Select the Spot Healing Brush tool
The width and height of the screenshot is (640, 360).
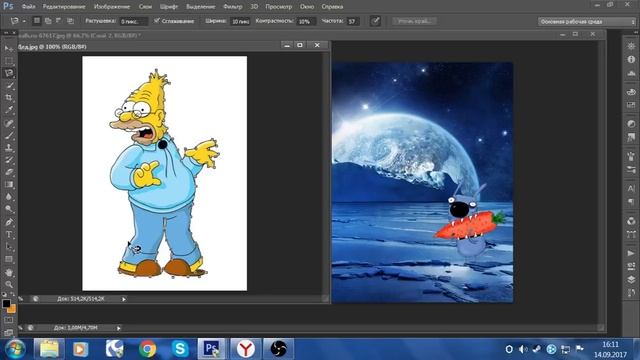click(x=9, y=123)
